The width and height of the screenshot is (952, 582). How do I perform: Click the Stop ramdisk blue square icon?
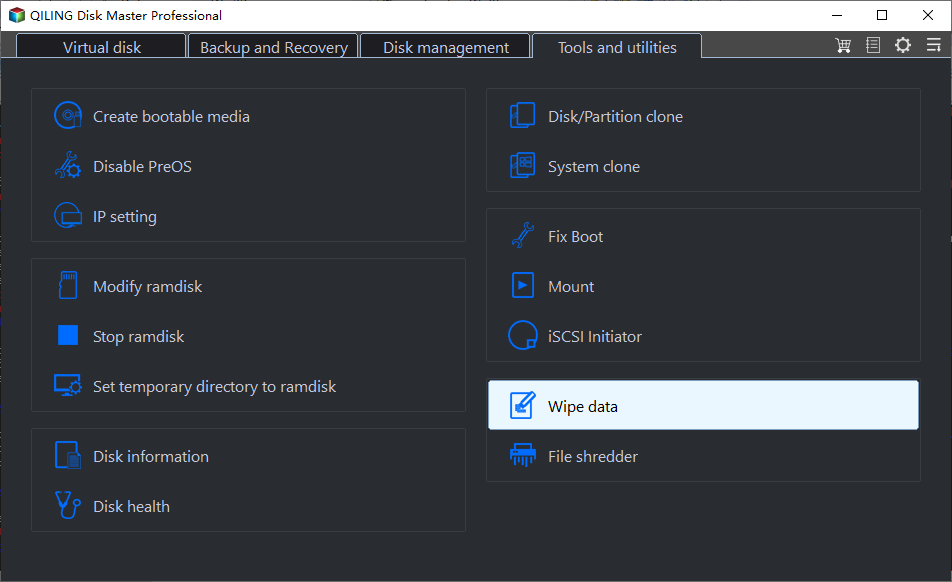click(68, 335)
